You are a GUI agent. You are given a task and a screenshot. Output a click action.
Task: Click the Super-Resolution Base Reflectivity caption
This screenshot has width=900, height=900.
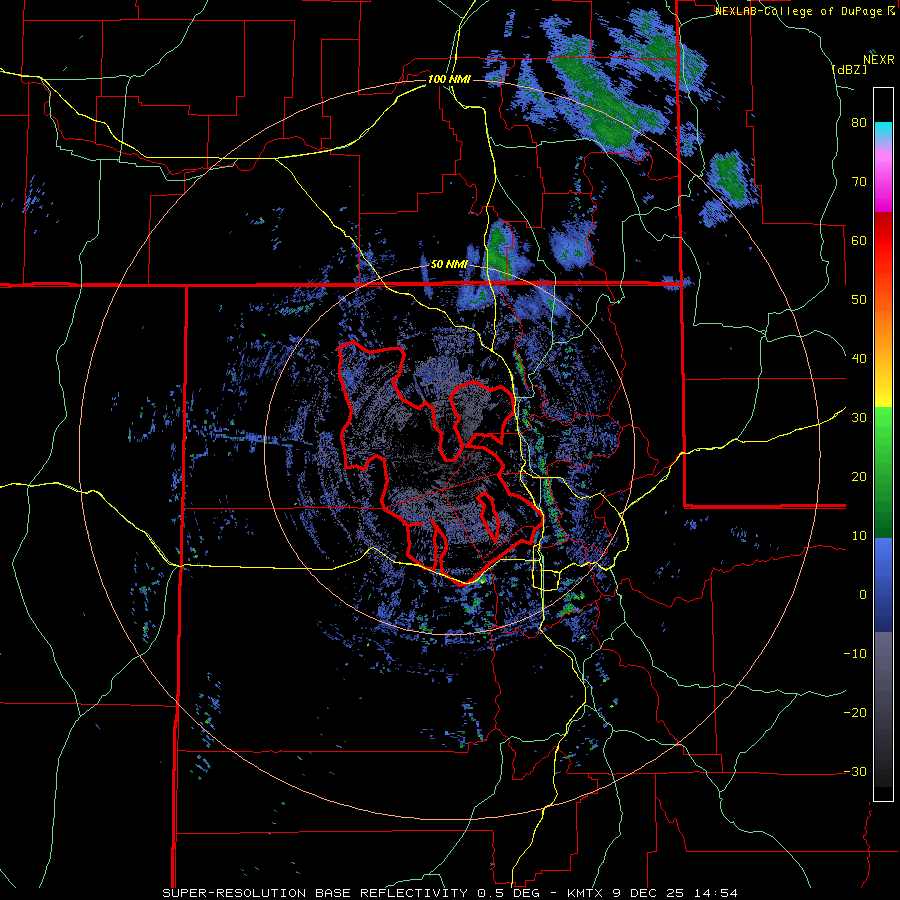315,893
